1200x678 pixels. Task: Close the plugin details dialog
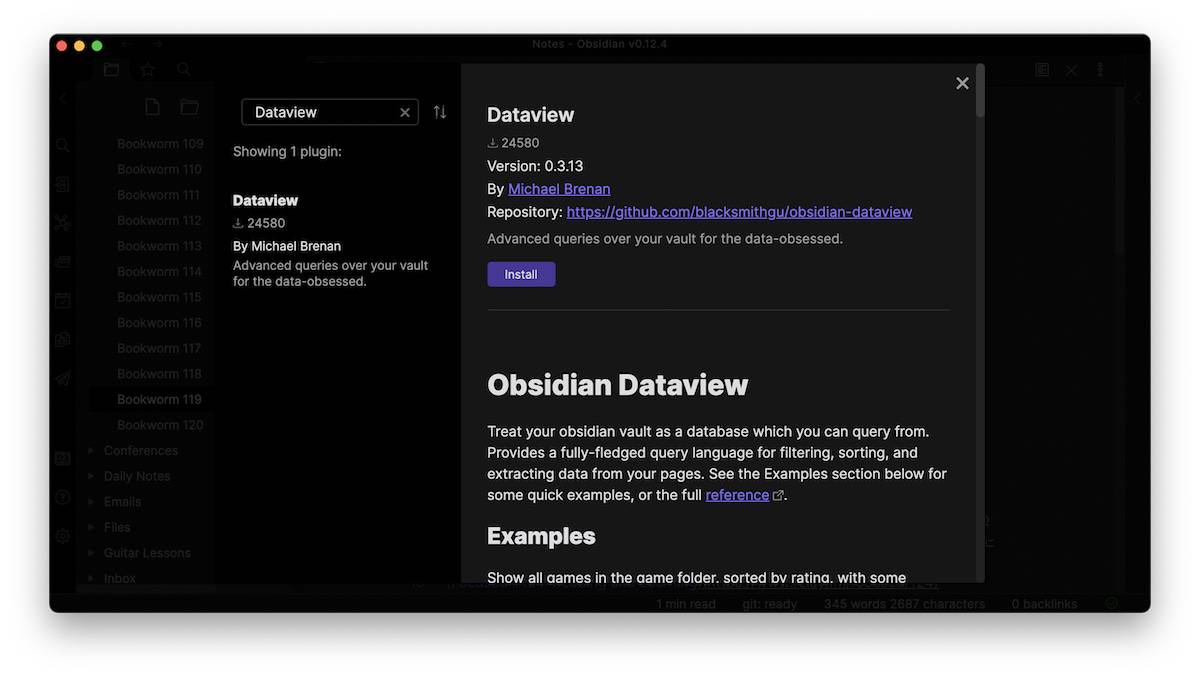(x=962, y=84)
